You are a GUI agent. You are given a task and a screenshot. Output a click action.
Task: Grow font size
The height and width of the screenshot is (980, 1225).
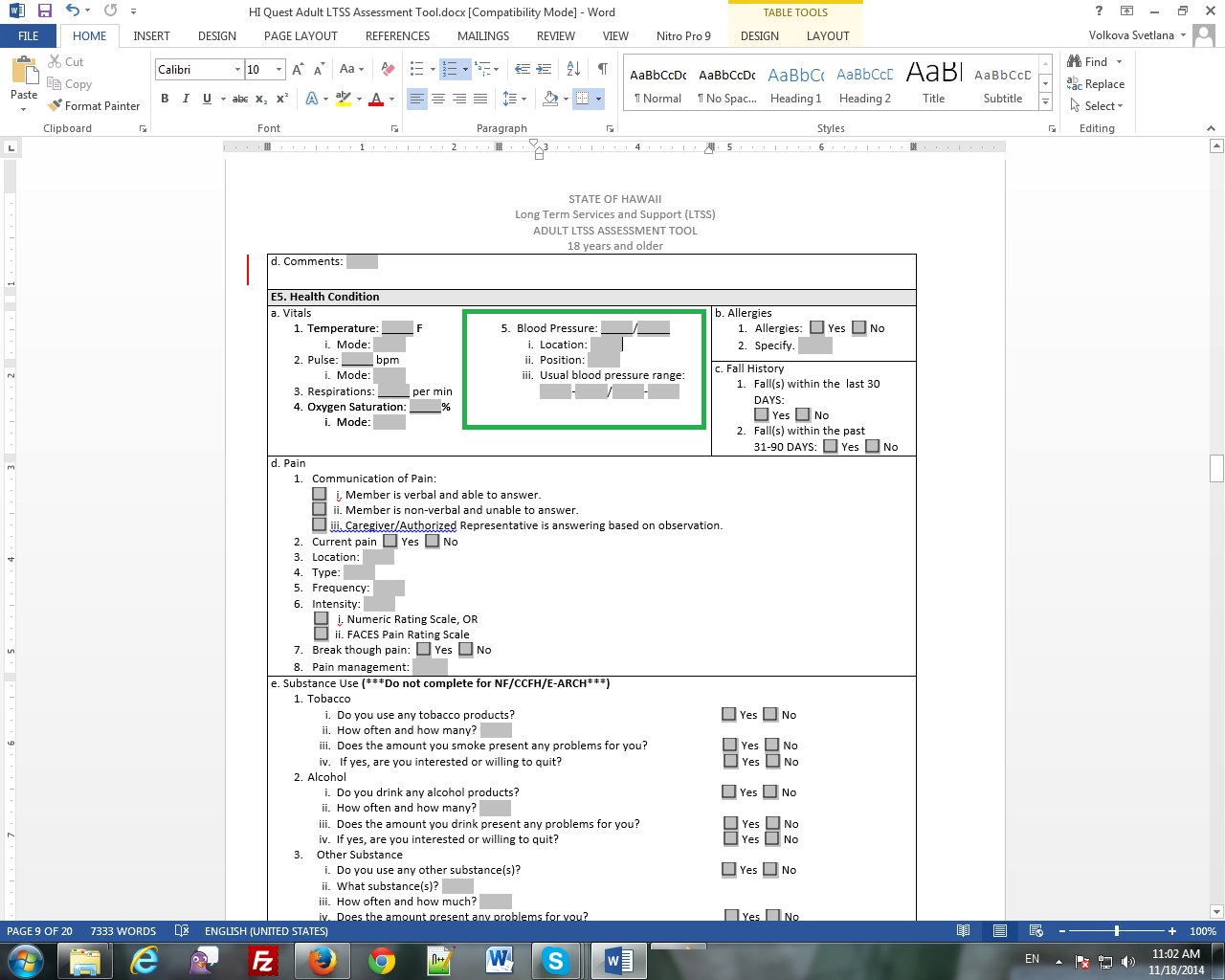click(x=298, y=69)
